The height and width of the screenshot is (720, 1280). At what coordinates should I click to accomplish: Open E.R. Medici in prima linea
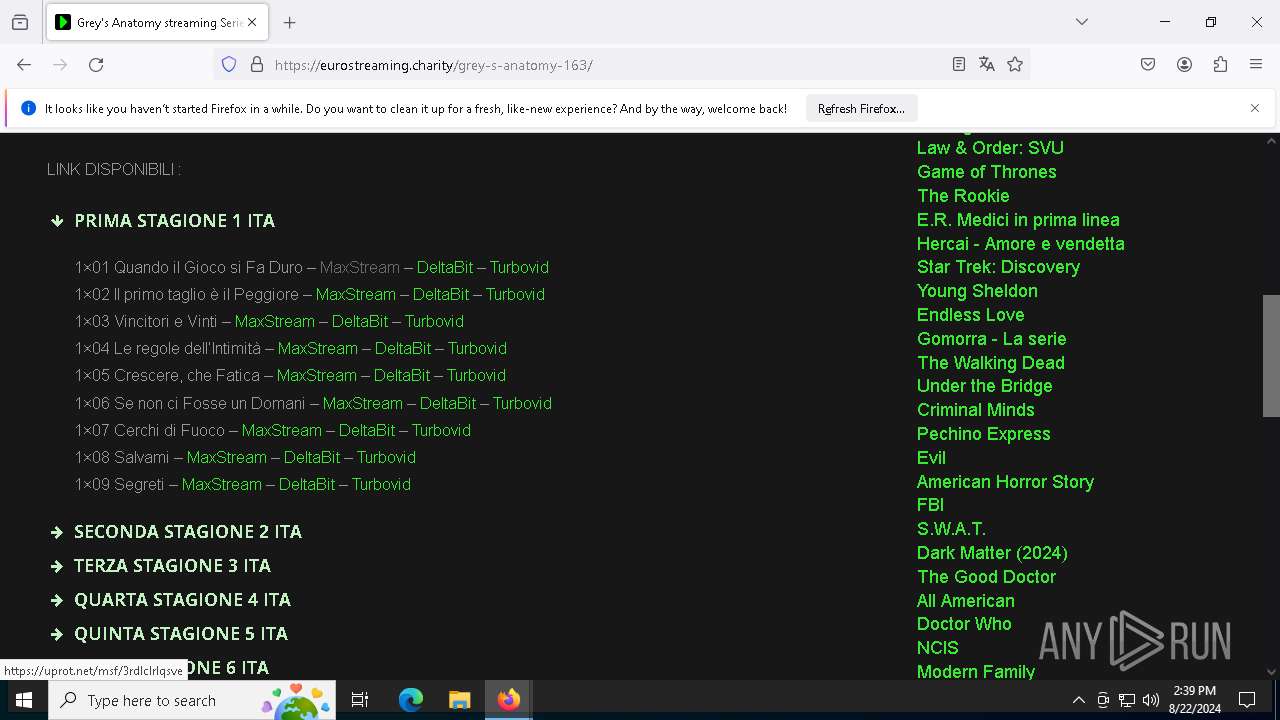(1018, 220)
